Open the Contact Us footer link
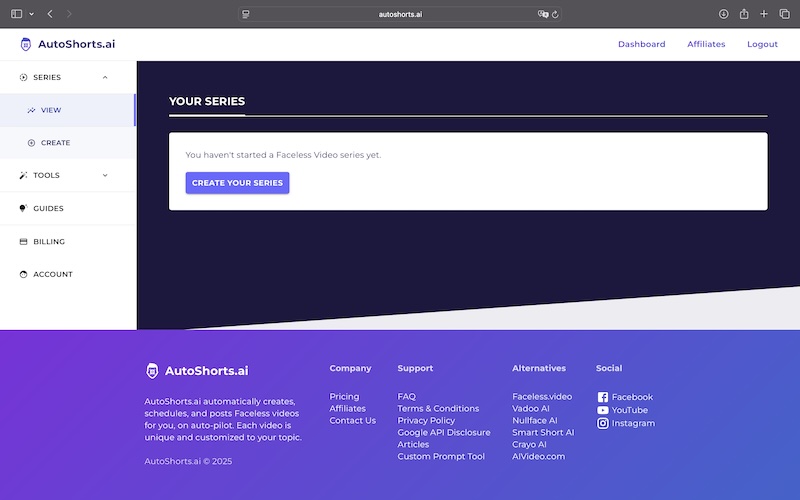Viewport: 800px width, 500px height. tap(353, 420)
